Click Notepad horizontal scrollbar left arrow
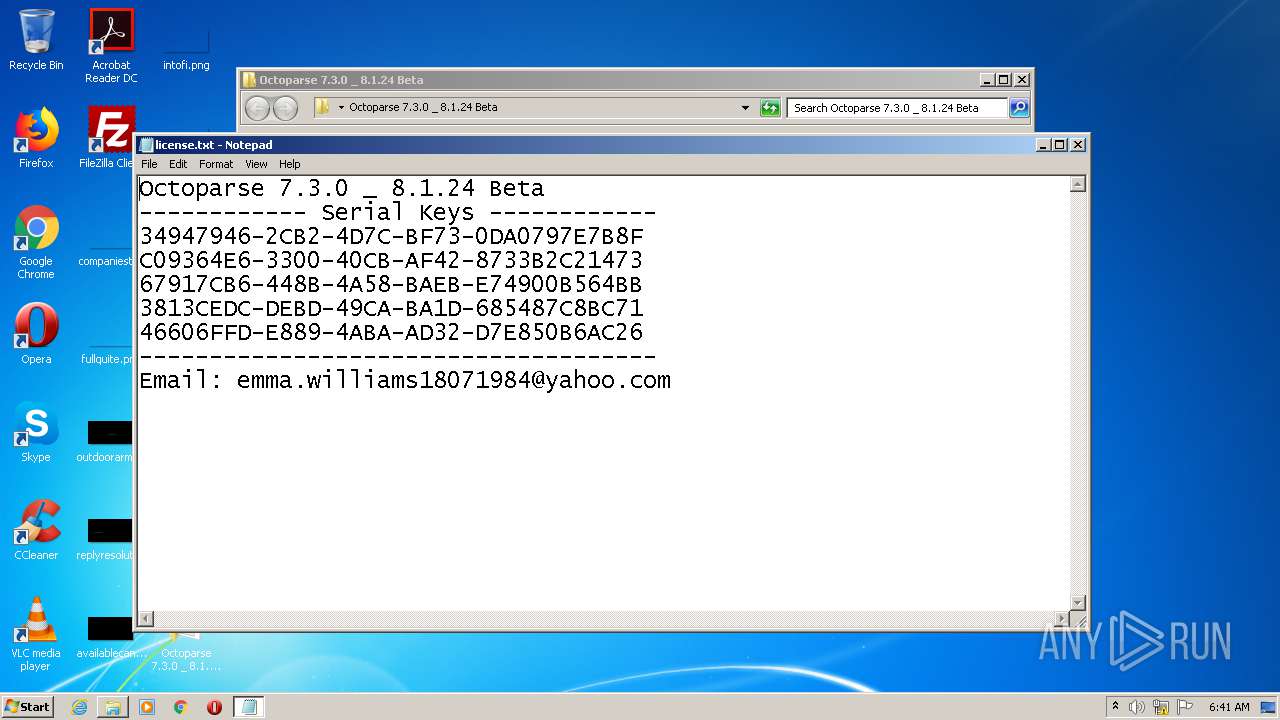Image resolution: width=1280 pixels, height=720 pixels. pos(146,619)
